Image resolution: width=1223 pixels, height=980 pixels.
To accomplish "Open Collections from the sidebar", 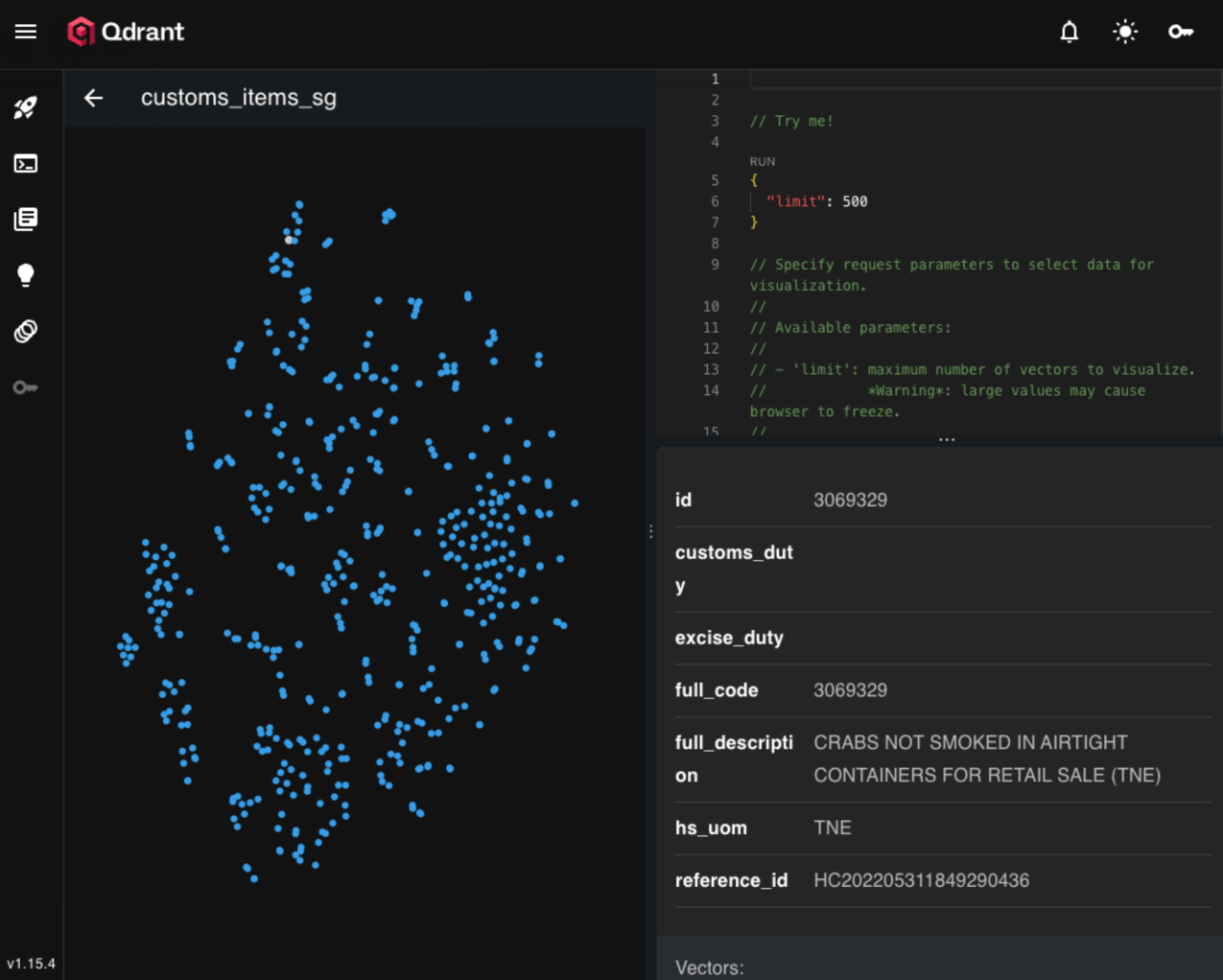I will click(x=26, y=220).
